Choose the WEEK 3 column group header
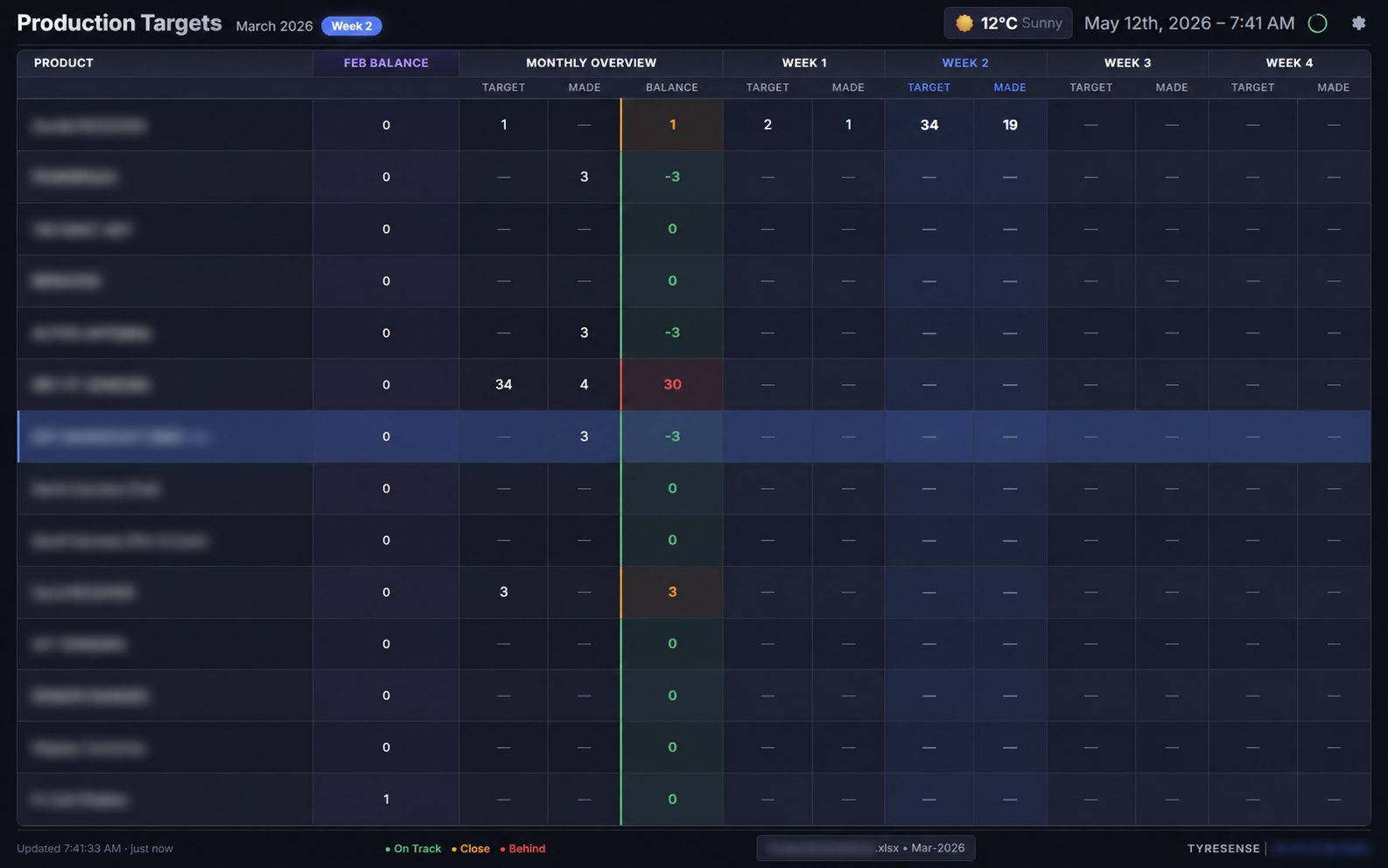This screenshot has height=868, width=1388. click(x=1127, y=63)
